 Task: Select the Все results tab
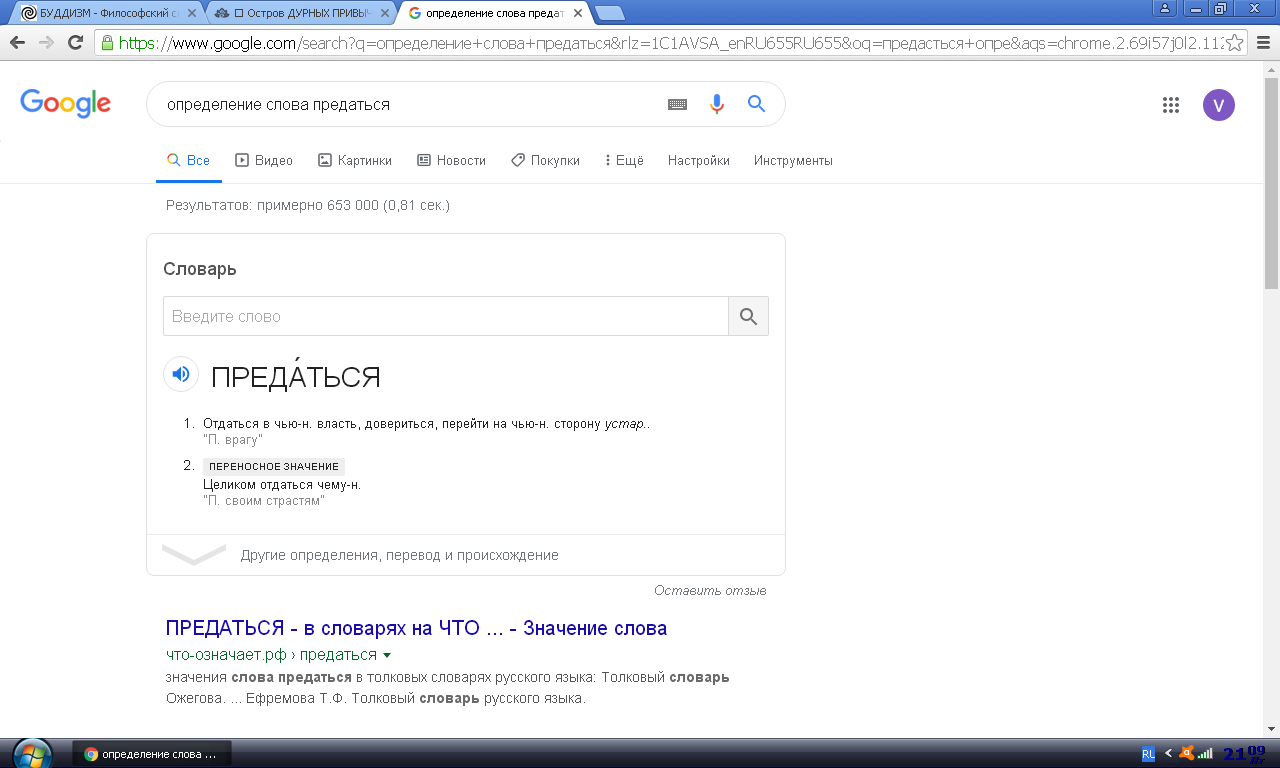coord(189,160)
